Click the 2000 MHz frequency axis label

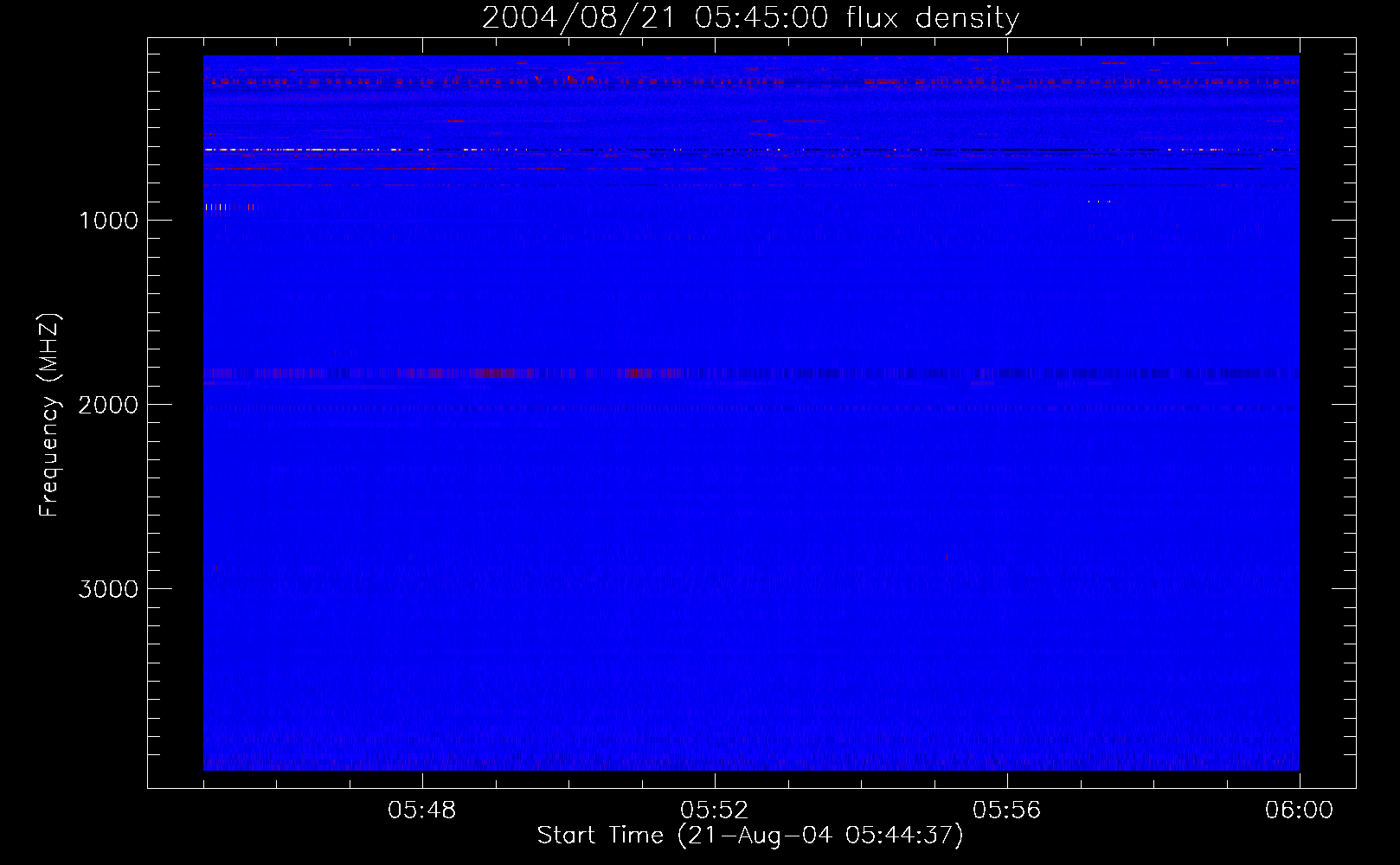click(108, 405)
